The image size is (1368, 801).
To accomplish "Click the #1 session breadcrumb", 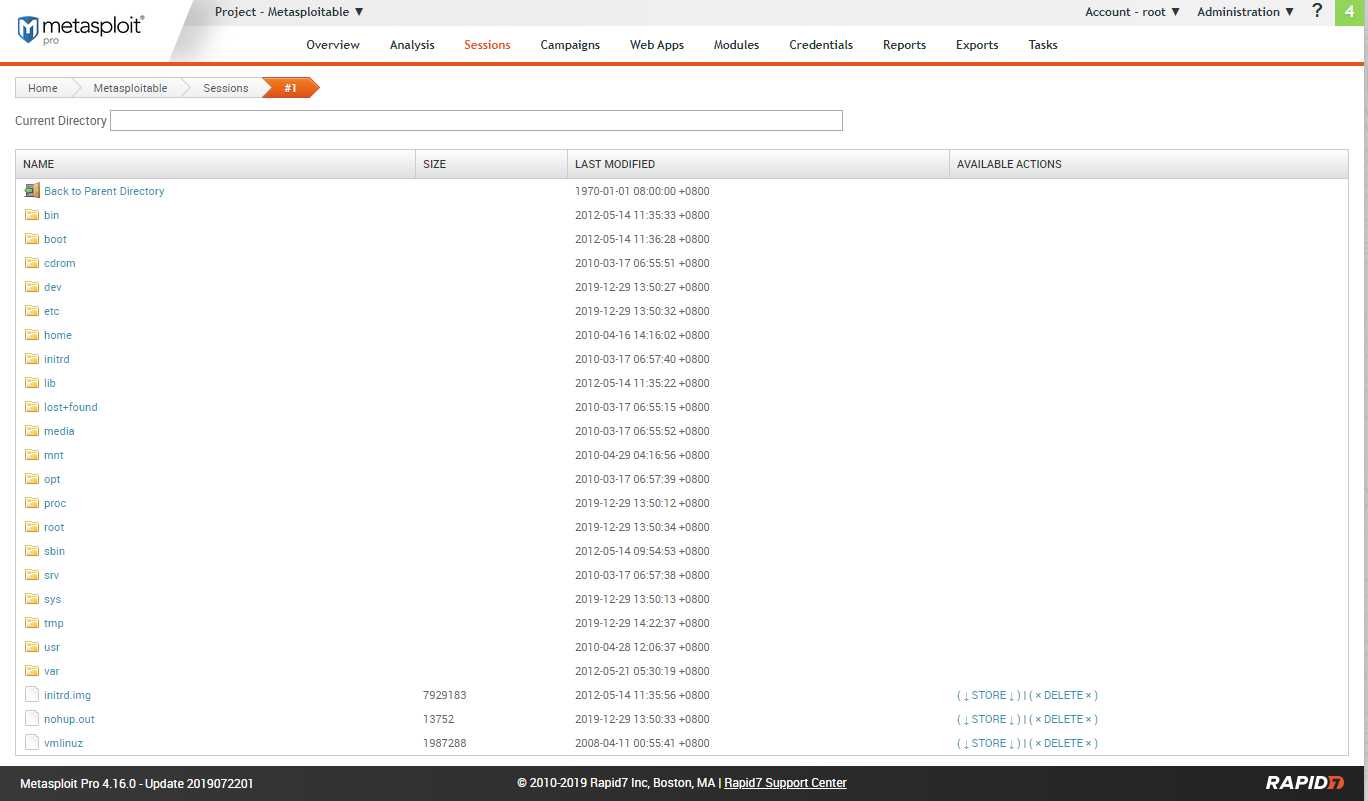I will coord(290,88).
